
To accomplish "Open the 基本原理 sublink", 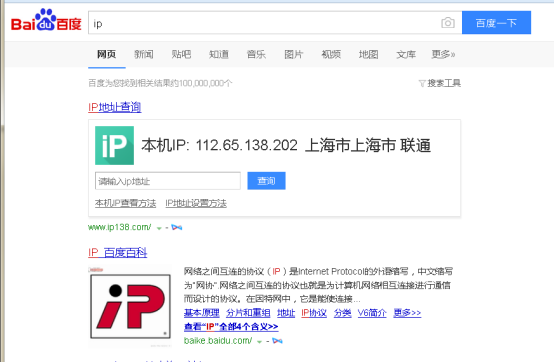I will (202, 313).
